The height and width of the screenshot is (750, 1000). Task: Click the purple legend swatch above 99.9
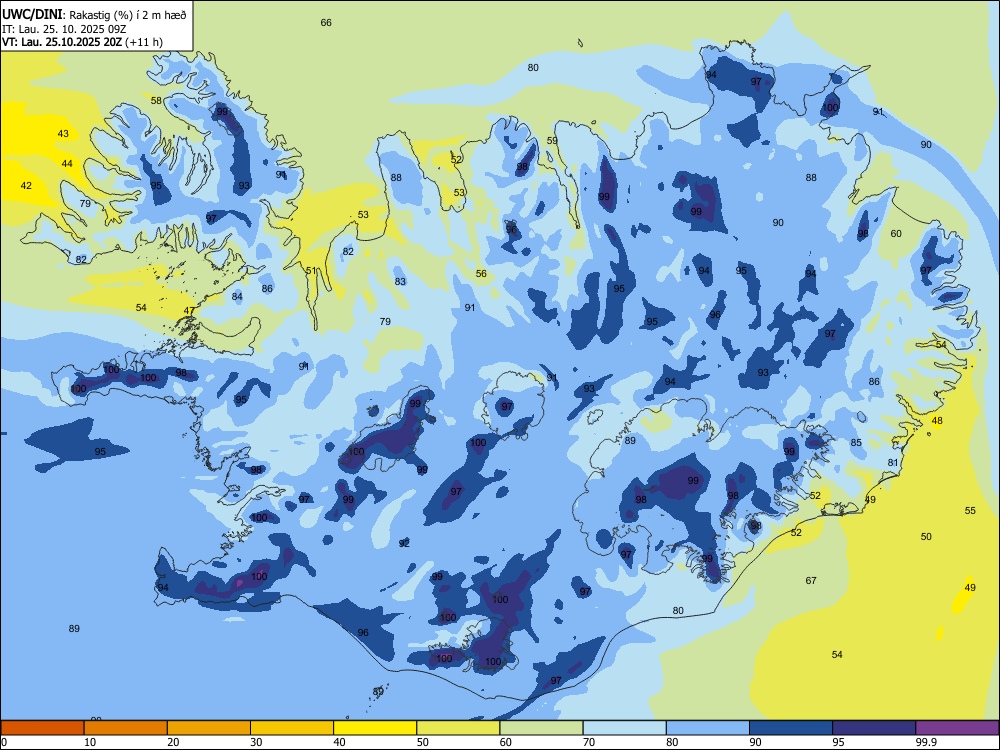point(957,728)
